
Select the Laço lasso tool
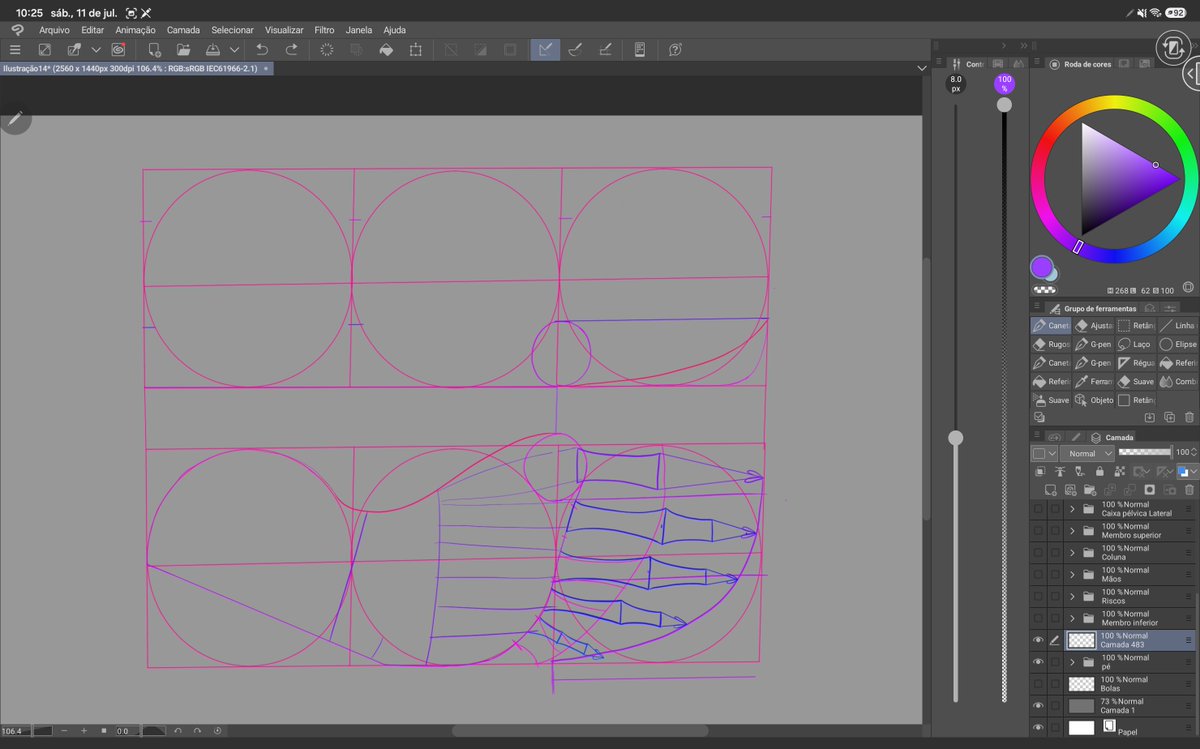click(1136, 344)
